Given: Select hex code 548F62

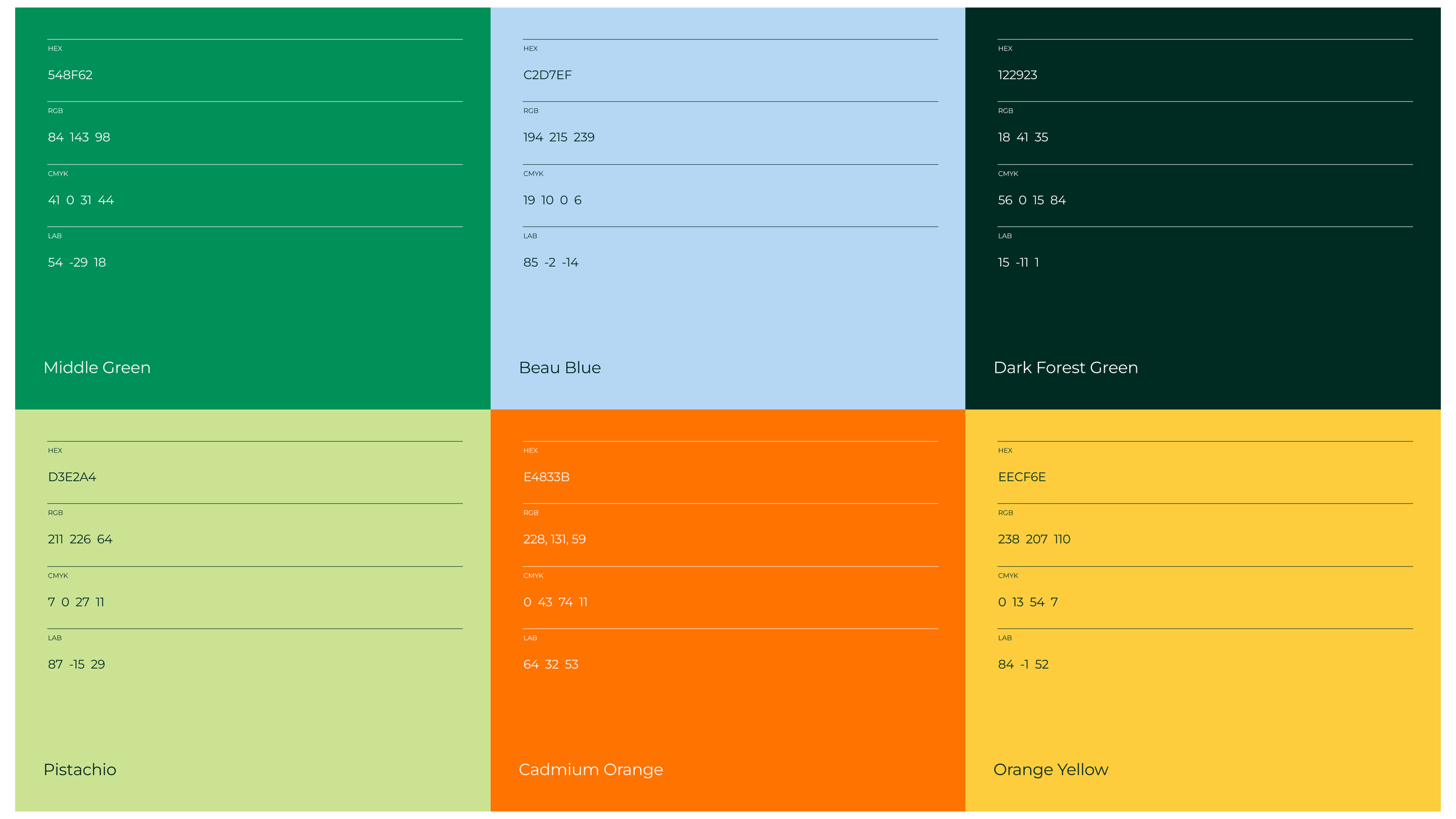Looking at the screenshot, I should (x=70, y=75).
